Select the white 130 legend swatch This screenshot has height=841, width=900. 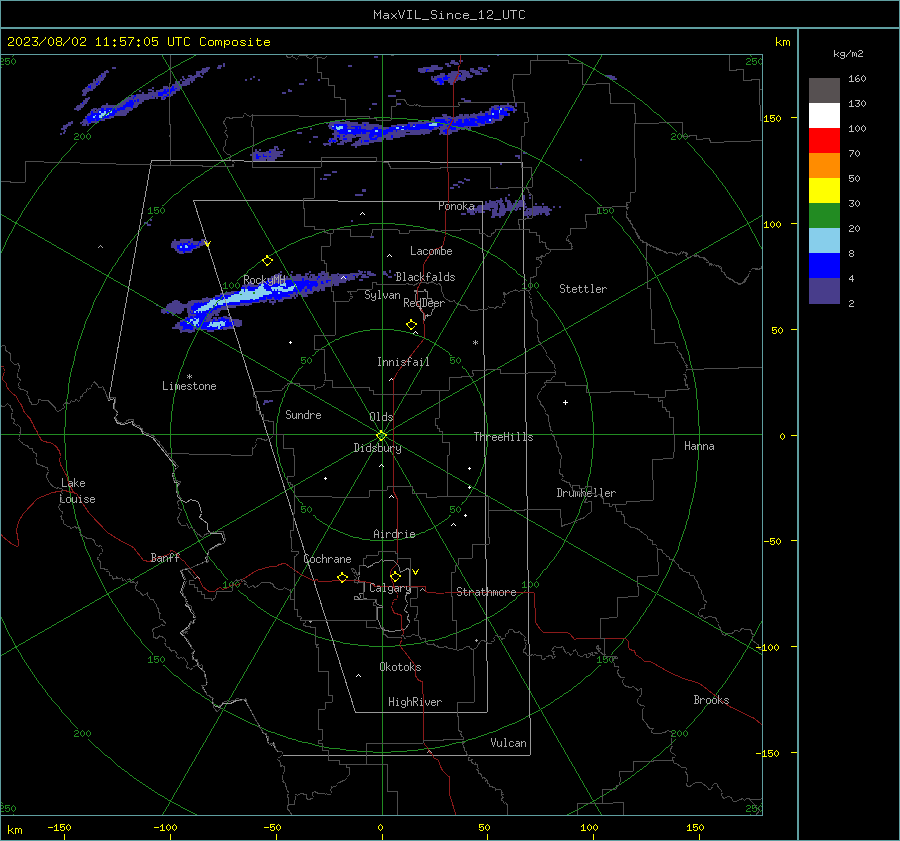824,116
